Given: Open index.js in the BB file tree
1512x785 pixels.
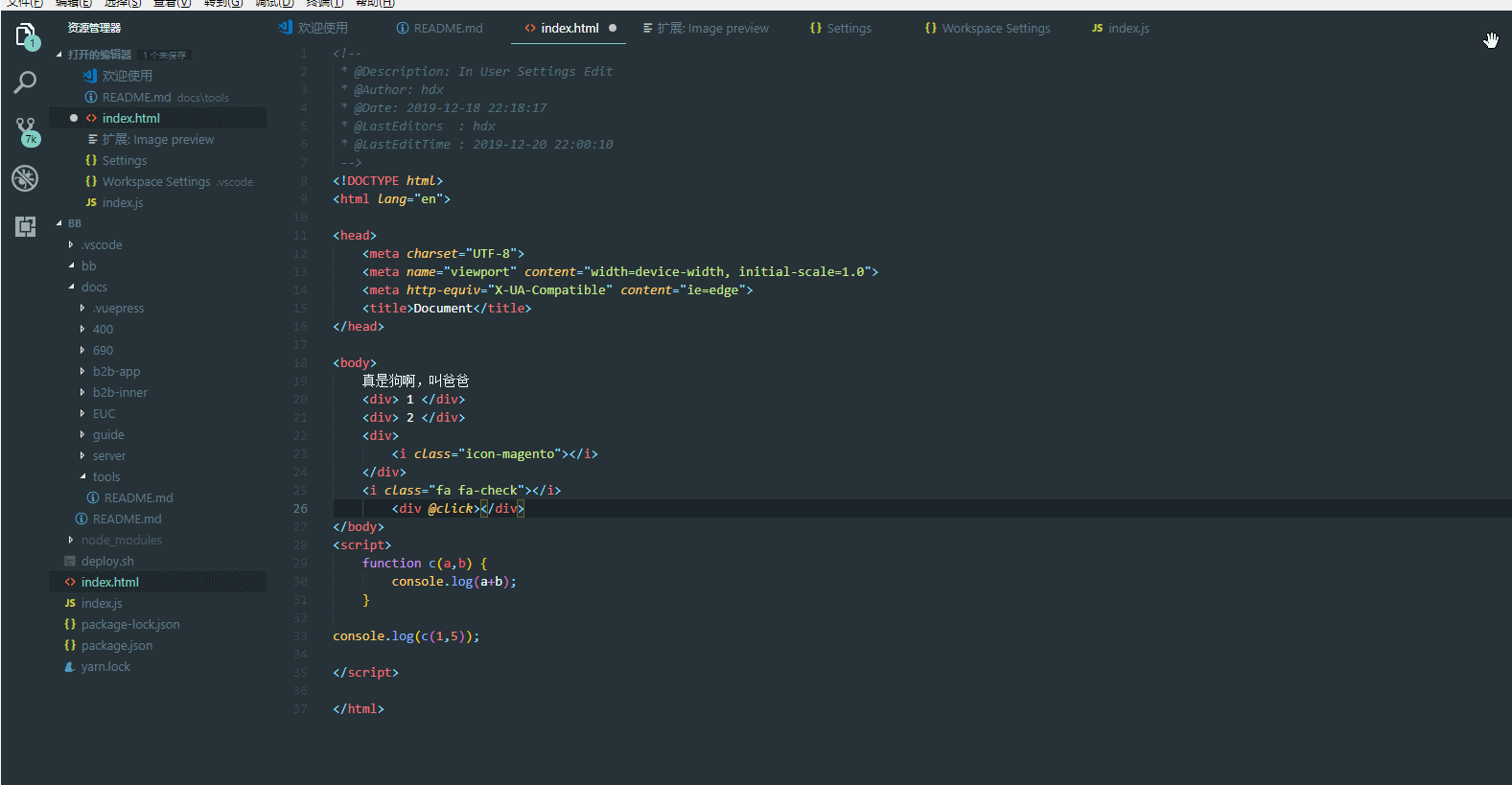Looking at the screenshot, I should [x=102, y=603].
